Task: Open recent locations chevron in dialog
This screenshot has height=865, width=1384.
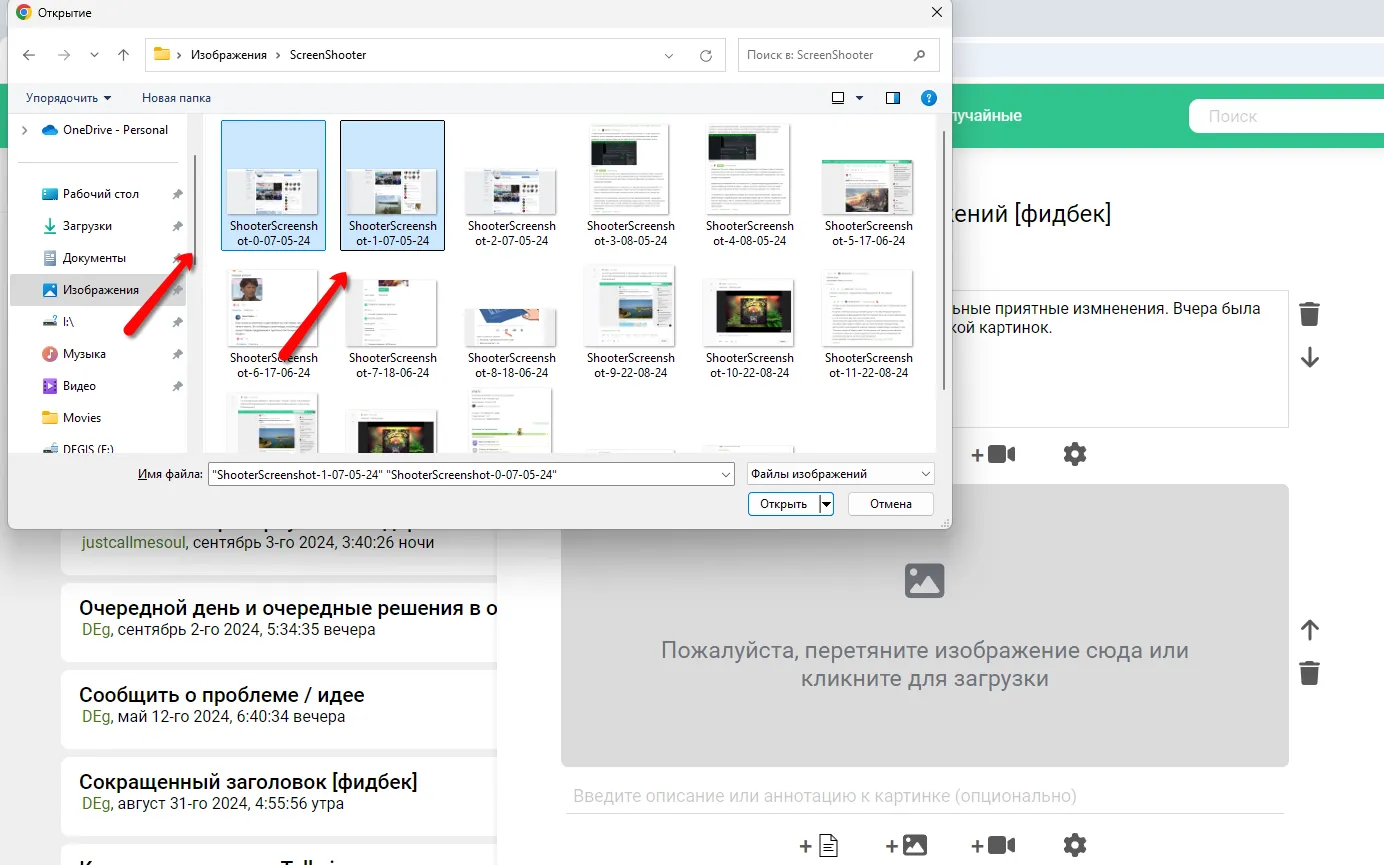Action: [x=94, y=56]
